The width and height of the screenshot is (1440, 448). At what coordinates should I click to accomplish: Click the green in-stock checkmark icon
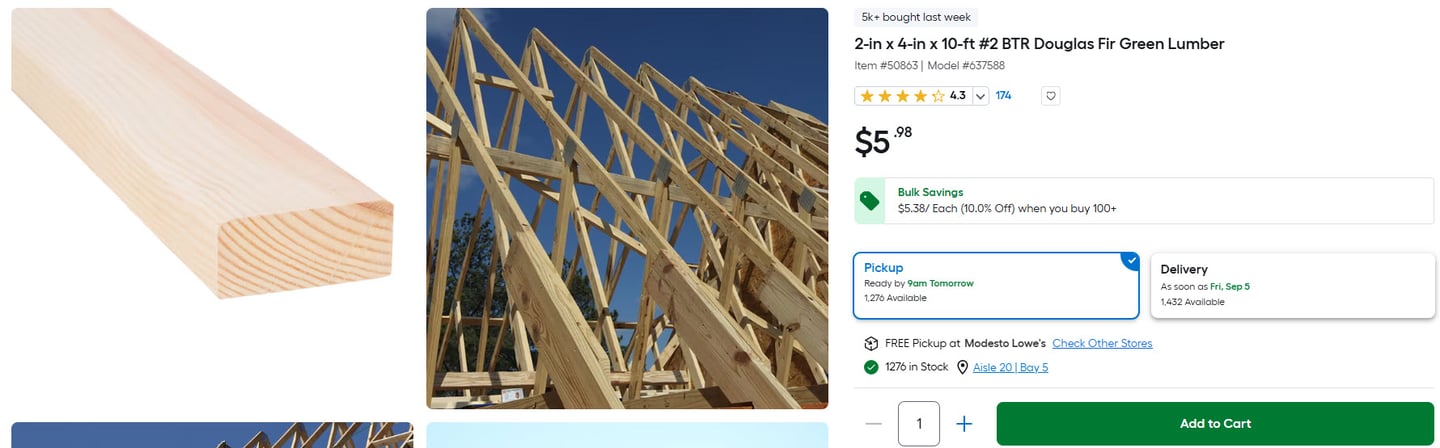[x=871, y=367]
